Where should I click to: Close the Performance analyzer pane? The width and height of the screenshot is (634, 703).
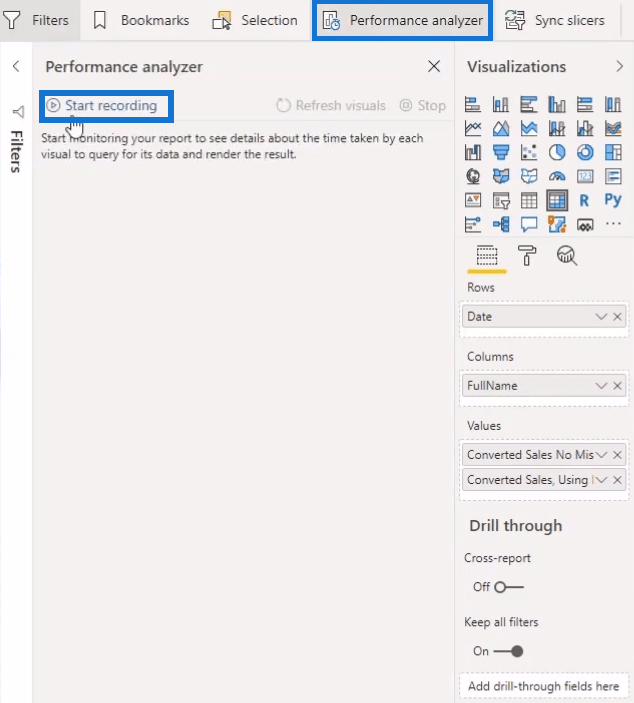[x=434, y=66]
